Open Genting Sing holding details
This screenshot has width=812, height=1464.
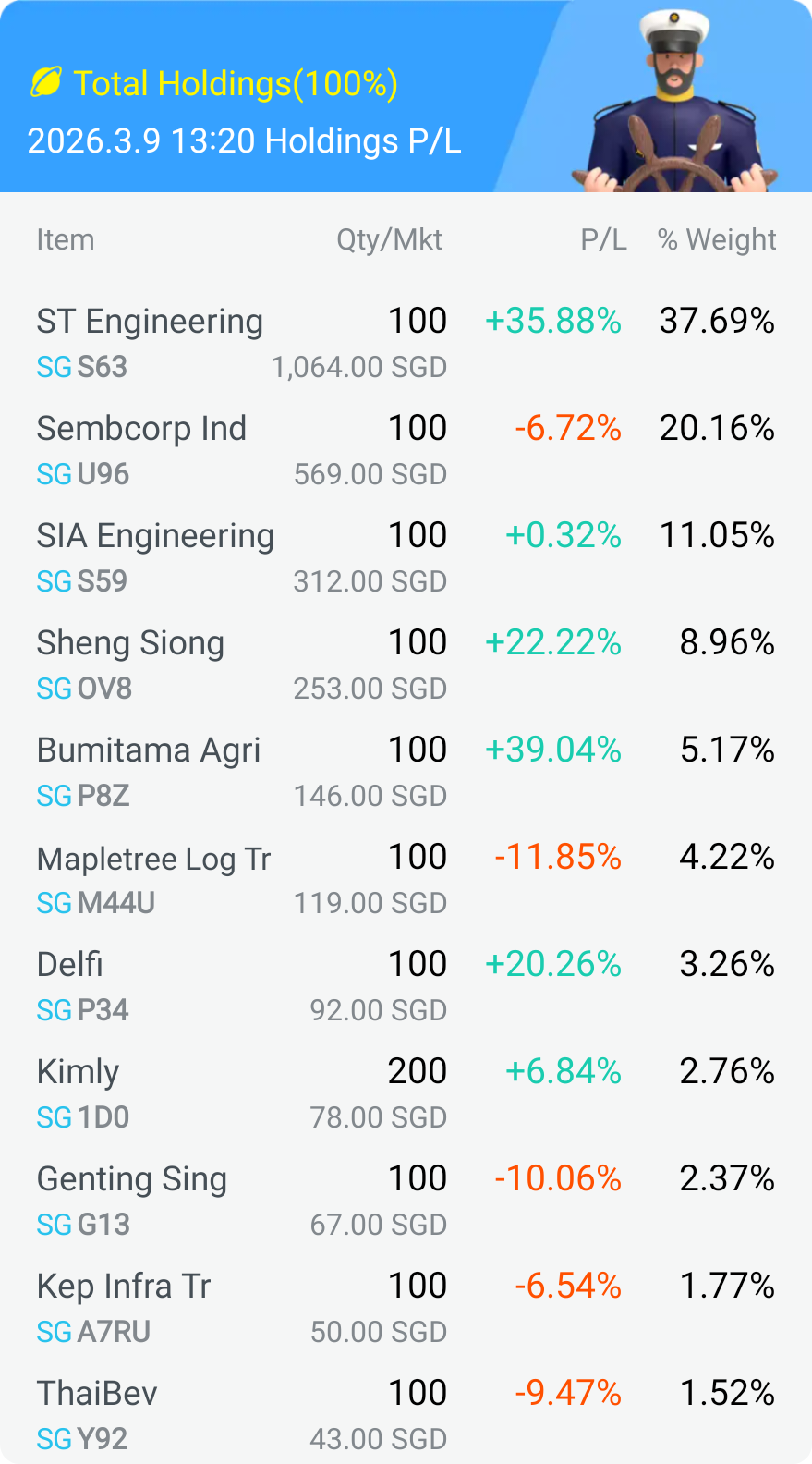[131, 1179]
